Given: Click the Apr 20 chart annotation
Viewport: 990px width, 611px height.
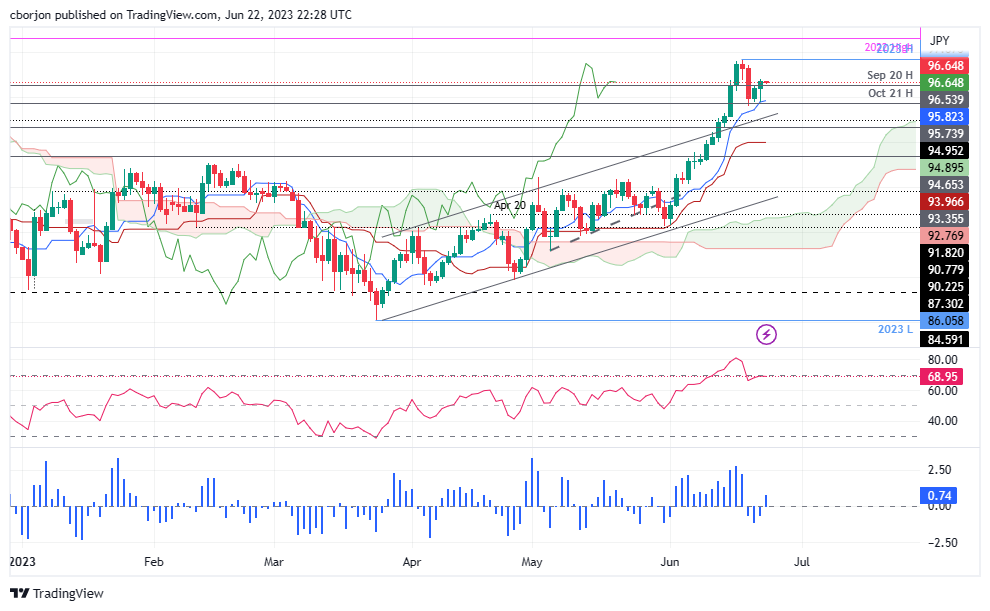Looking at the screenshot, I should click(509, 204).
